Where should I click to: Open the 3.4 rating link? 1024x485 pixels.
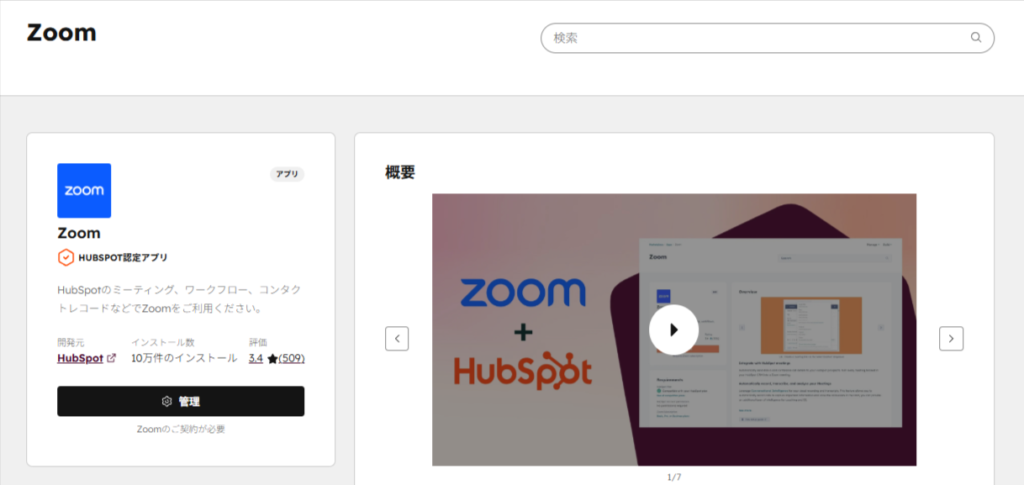(x=256, y=358)
